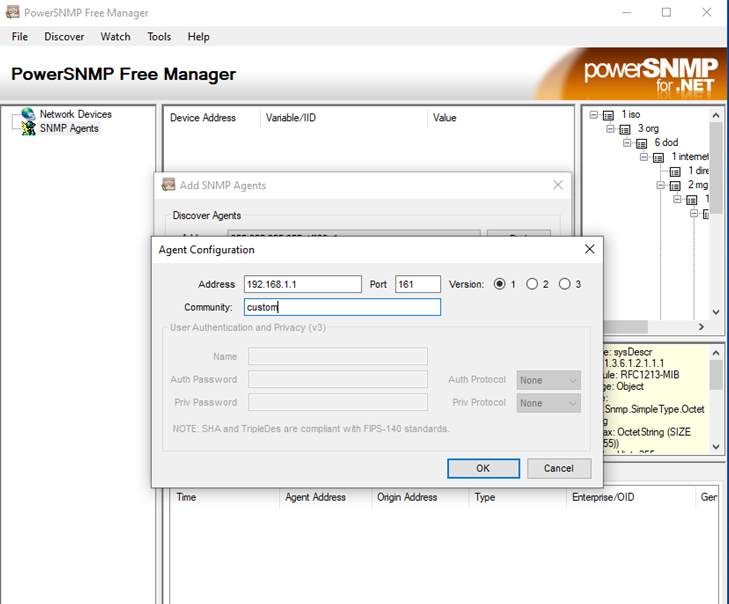Viewport: 729px width, 604px height.
Task: Click the Time column header
Action: click(225, 497)
